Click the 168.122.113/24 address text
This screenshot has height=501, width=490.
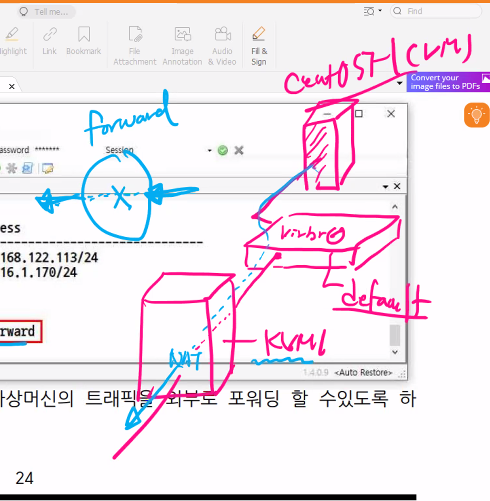pyautogui.click(x=49, y=258)
